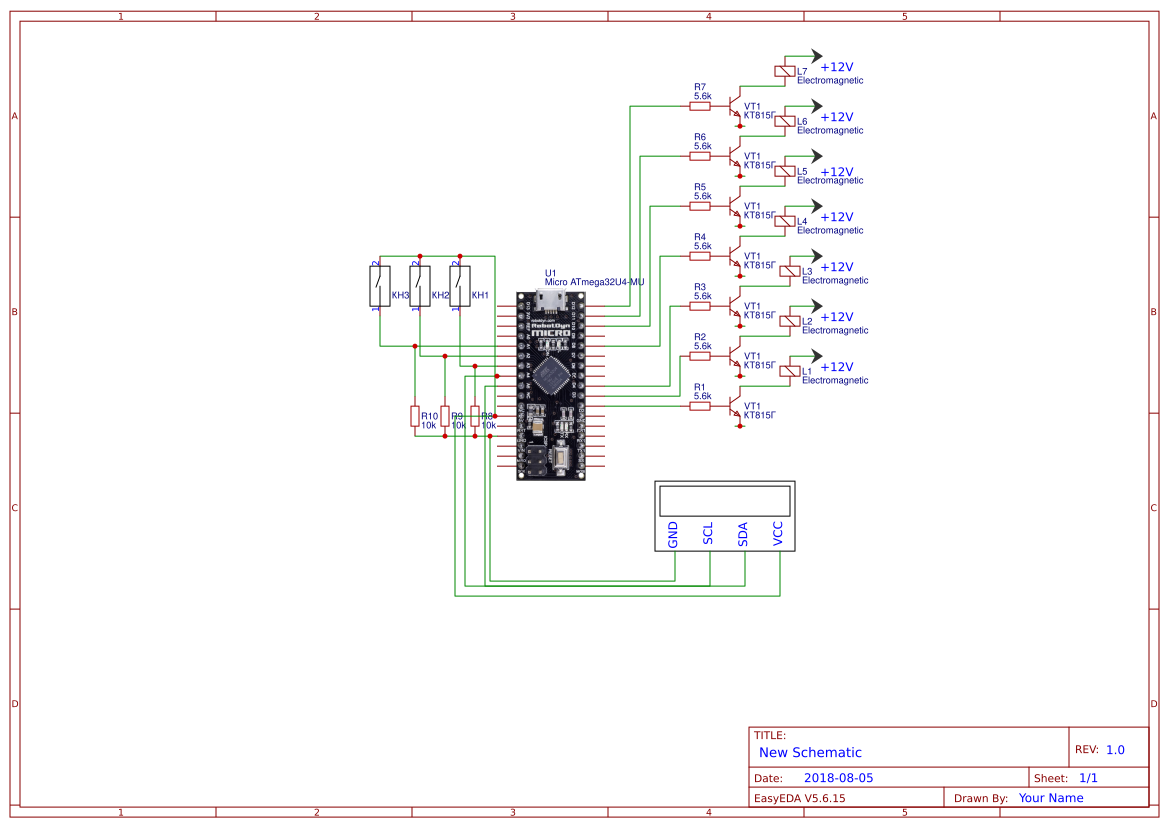Select the SDA pin on the display
The image size is (1169, 828).
[x=743, y=535]
